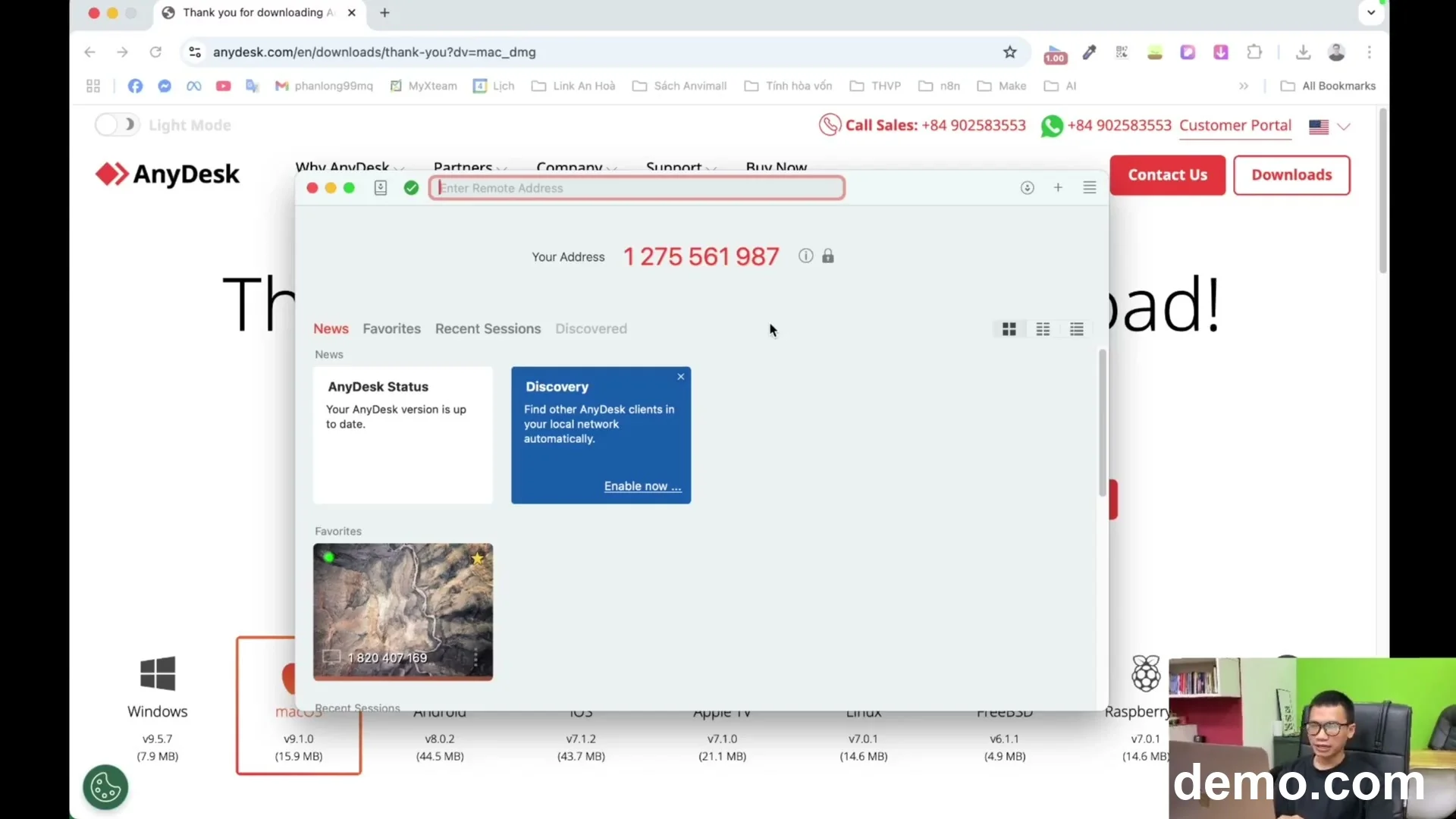
Task: Go to AnyDesk homepage via logo
Action: [x=168, y=174]
